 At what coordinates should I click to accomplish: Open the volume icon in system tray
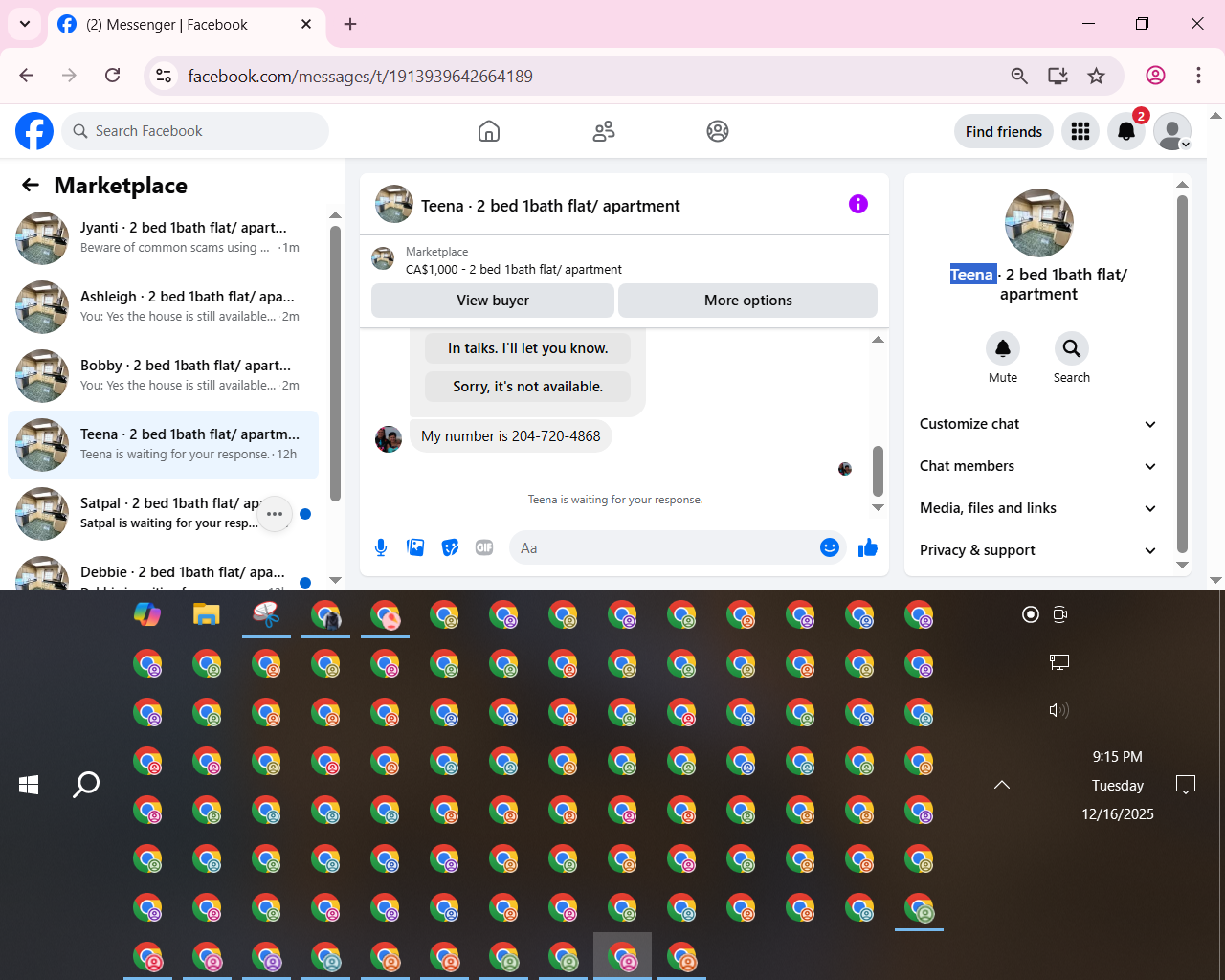coord(1058,710)
